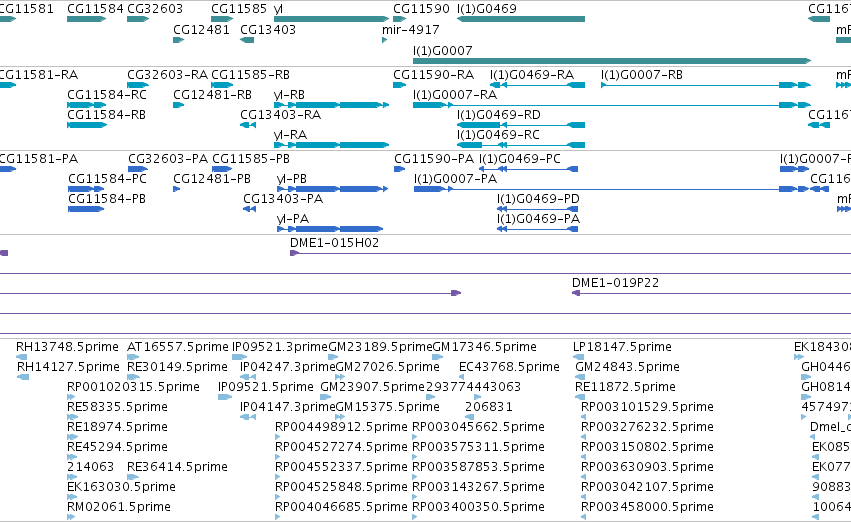Image resolution: width=851 pixels, height=522 pixels.
Task: Click the DME1-015H02 clone label
Action: 334,243
